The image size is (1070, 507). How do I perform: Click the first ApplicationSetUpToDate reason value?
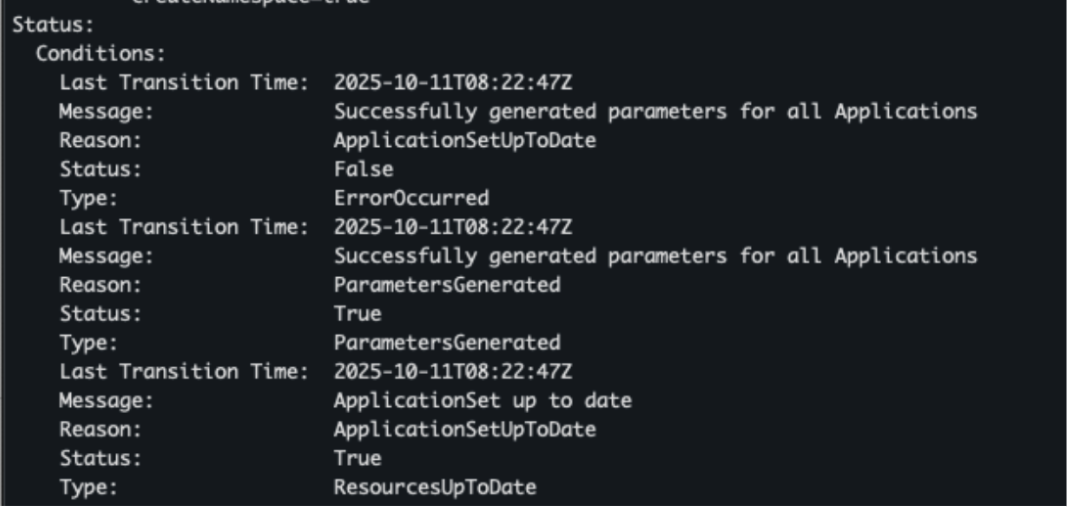(x=465, y=140)
